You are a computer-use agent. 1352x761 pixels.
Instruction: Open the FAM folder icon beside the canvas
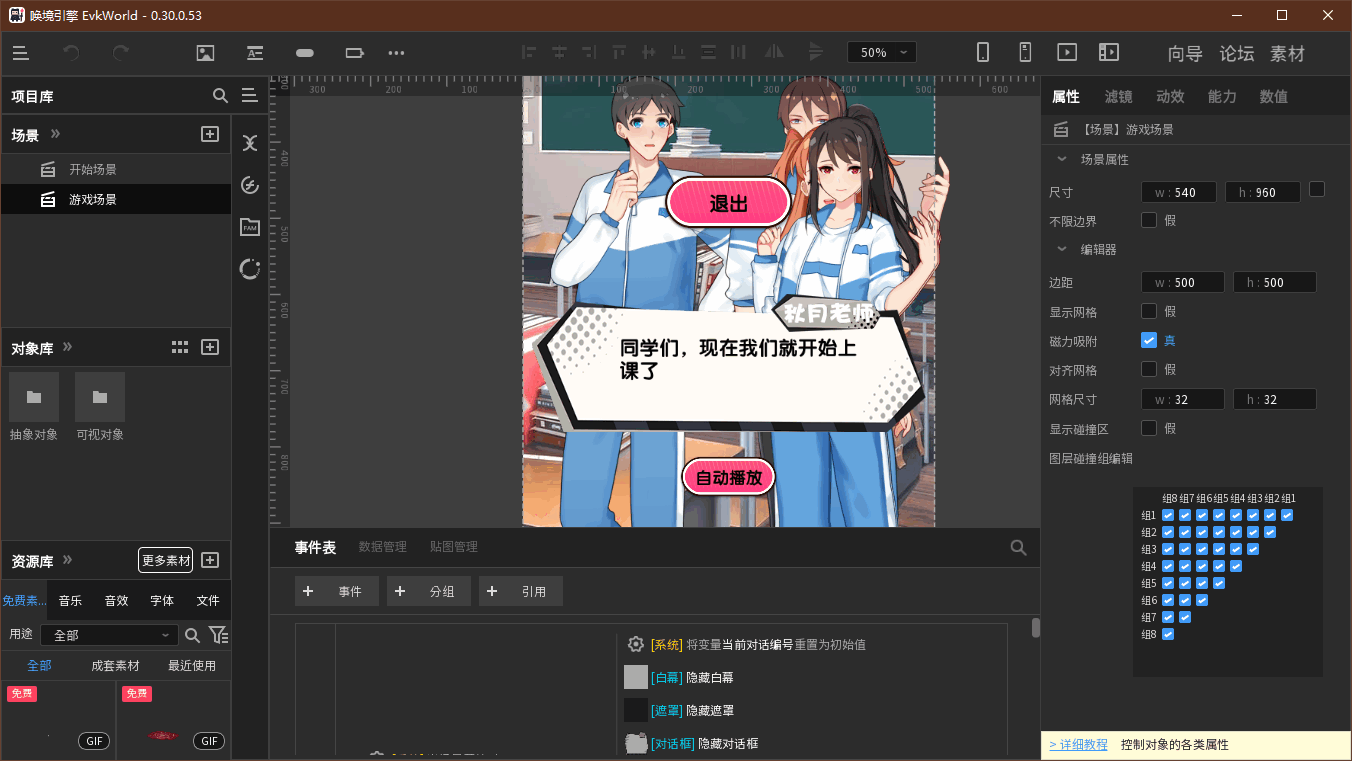pyautogui.click(x=249, y=227)
